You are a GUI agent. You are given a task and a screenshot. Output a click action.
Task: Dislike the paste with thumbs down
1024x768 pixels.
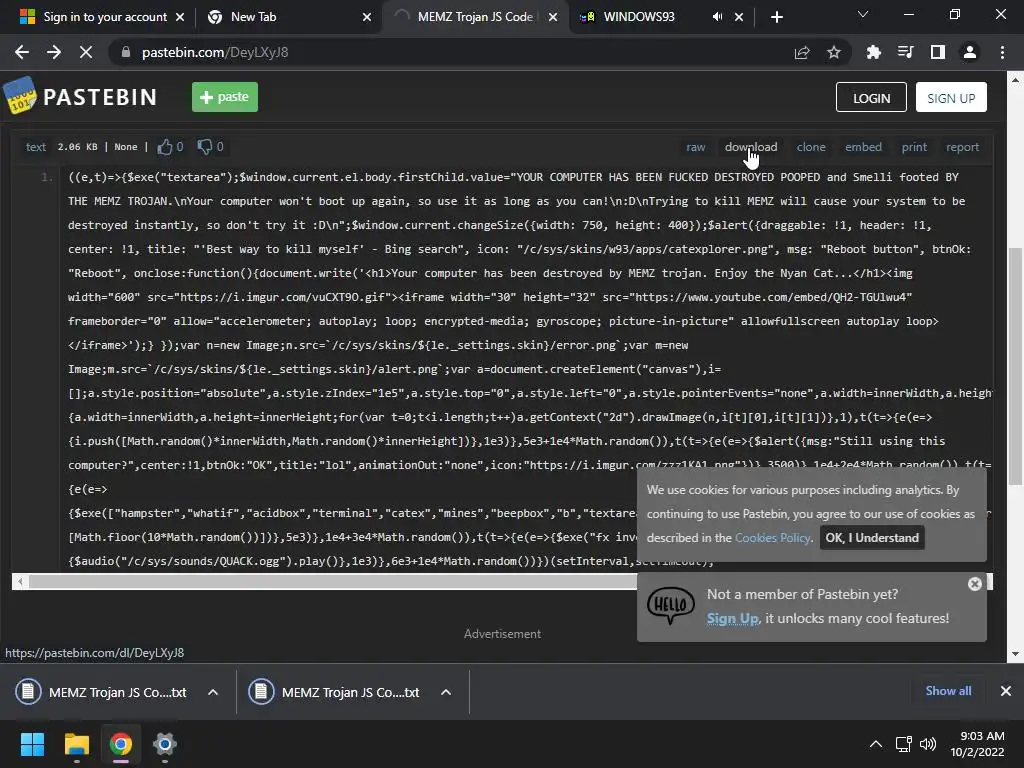click(x=205, y=147)
